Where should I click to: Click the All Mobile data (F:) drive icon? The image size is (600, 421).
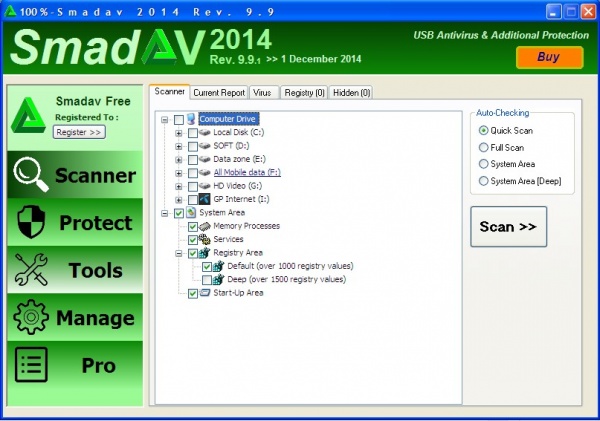coord(205,173)
